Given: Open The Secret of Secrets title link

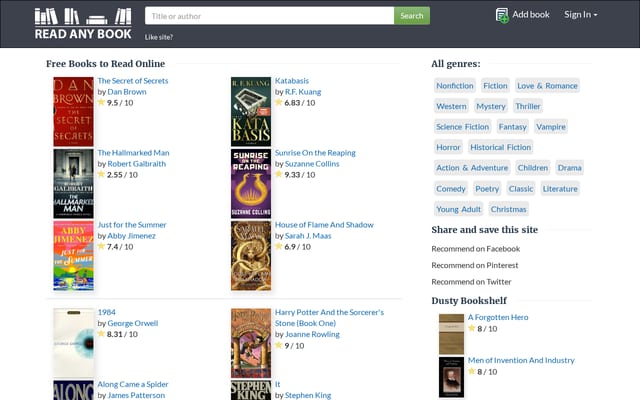Looking at the screenshot, I should [133, 81].
